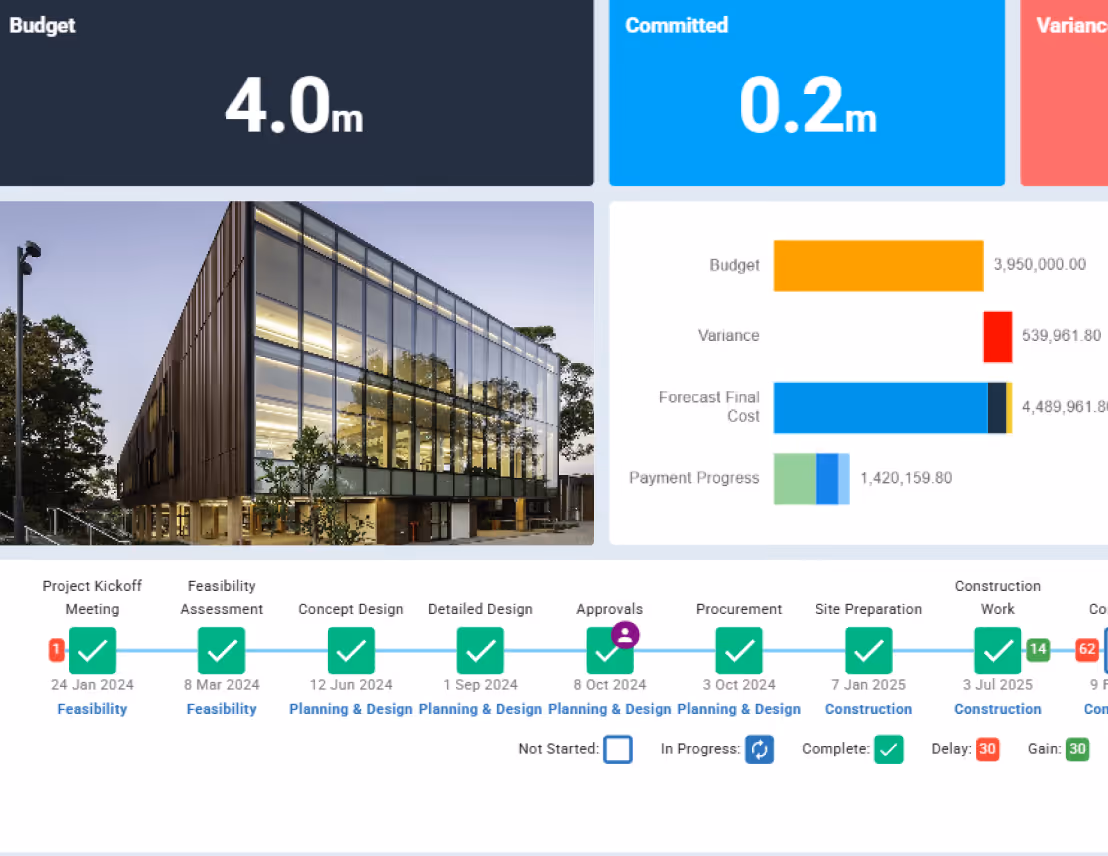Click the Feasibility Assessment milestone checkmark

click(221, 650)
